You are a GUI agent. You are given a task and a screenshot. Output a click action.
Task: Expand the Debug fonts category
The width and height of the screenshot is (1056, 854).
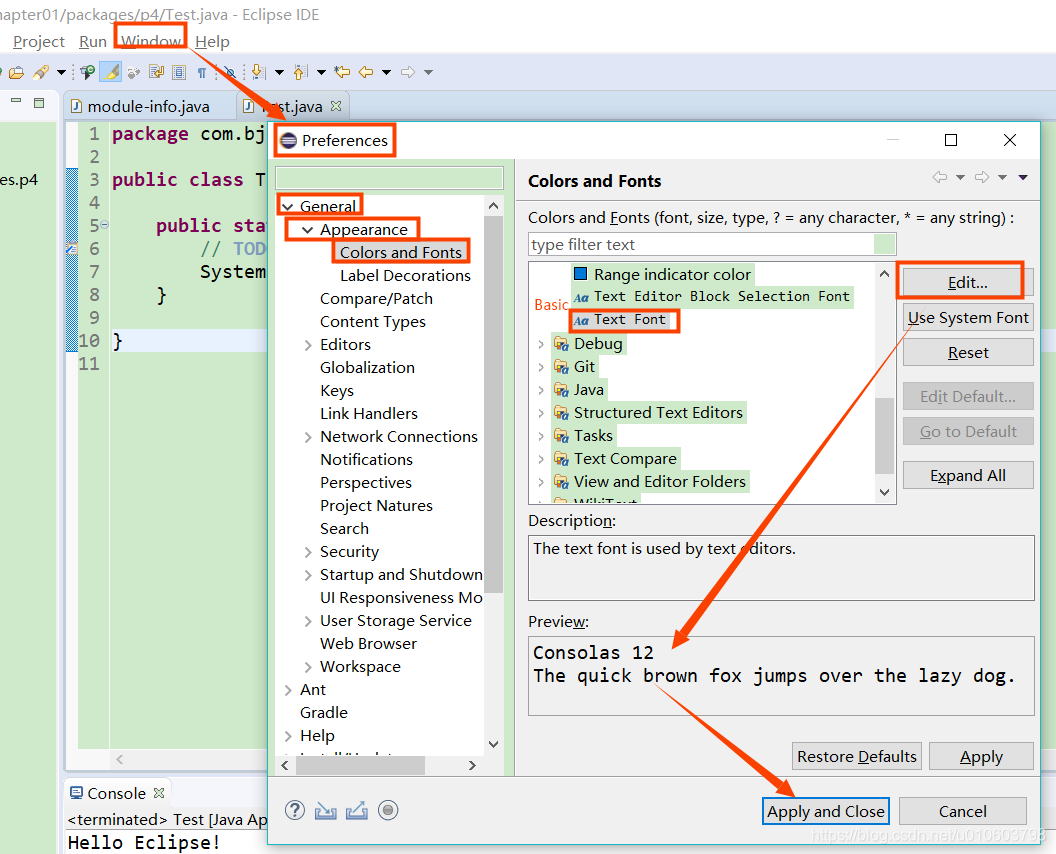(x=541, y=344)
